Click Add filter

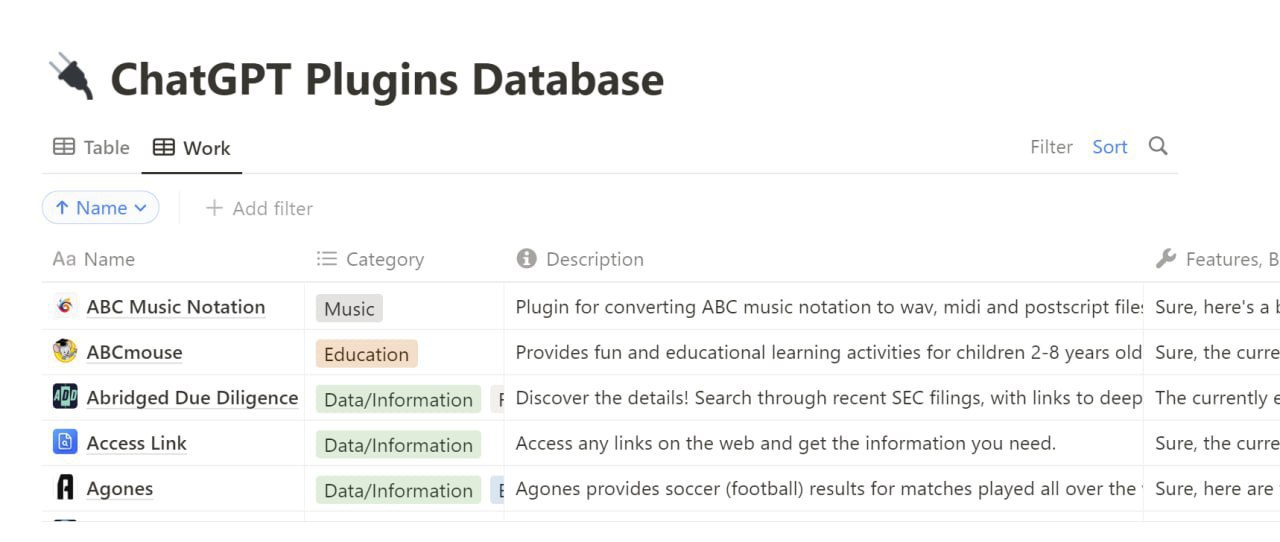(x=259, y=208)
